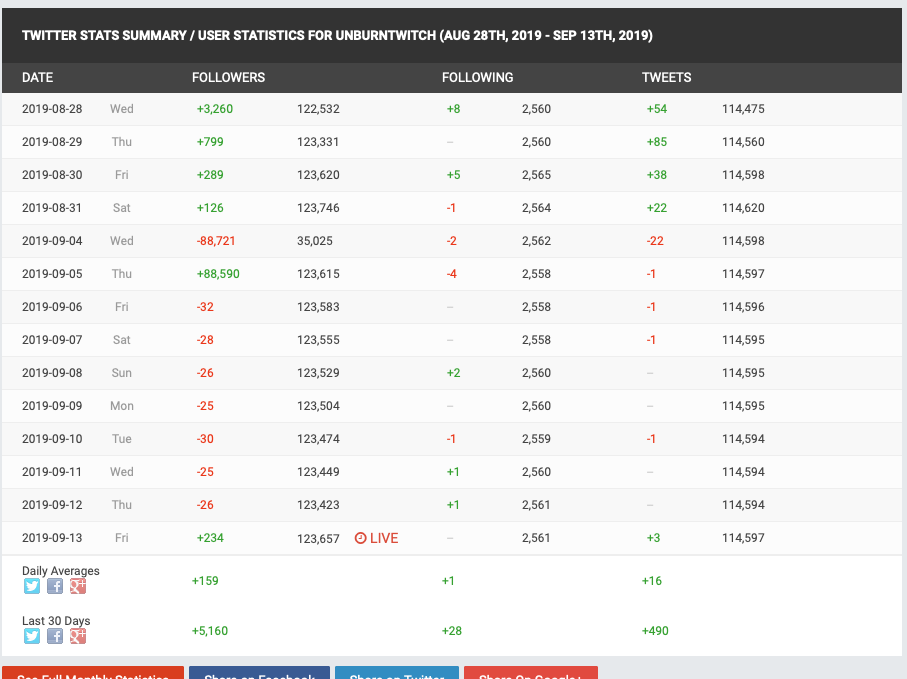Select date 2019-08-30
The width and height of the screenshot is (907, 679).
52,175
